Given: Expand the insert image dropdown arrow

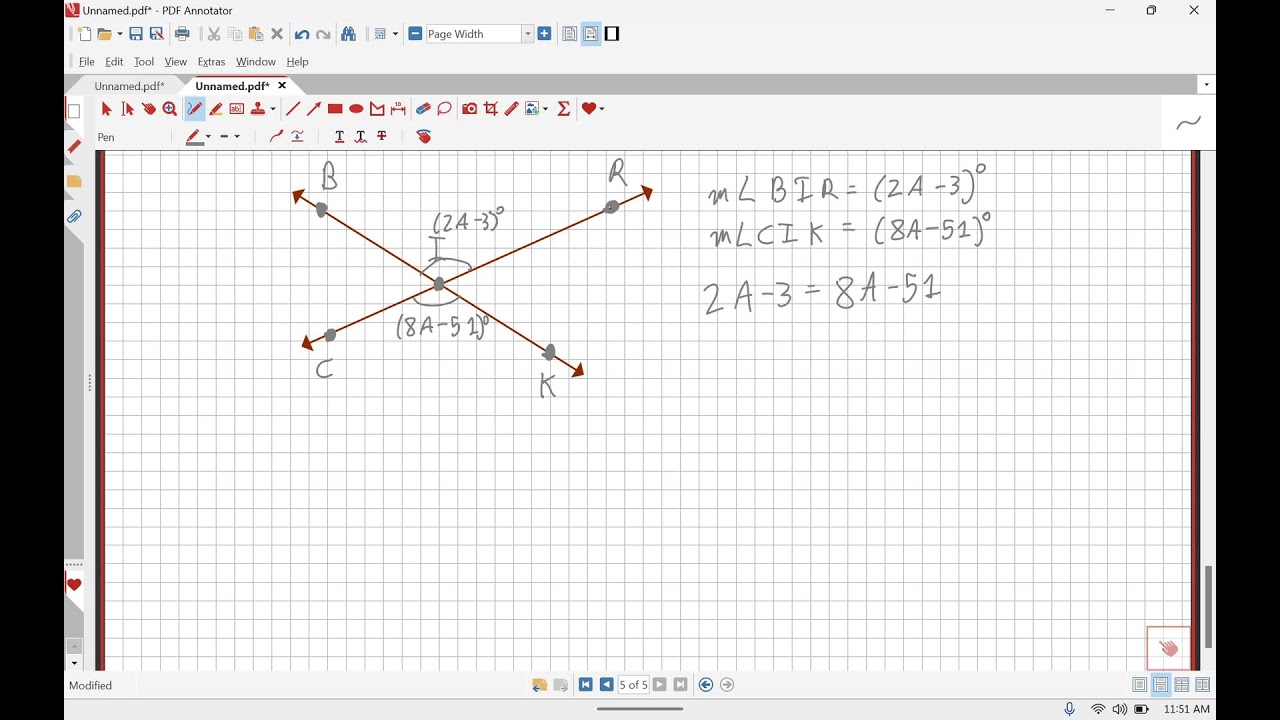Looking at the screenshot, I should tap(544, 109).
